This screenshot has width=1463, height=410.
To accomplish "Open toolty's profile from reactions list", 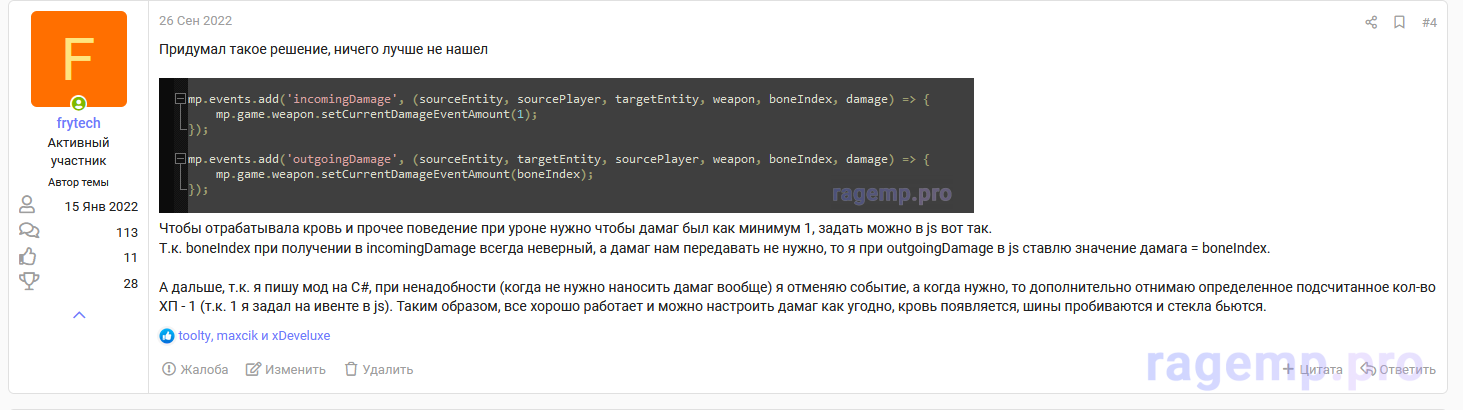I will point(195,336).
